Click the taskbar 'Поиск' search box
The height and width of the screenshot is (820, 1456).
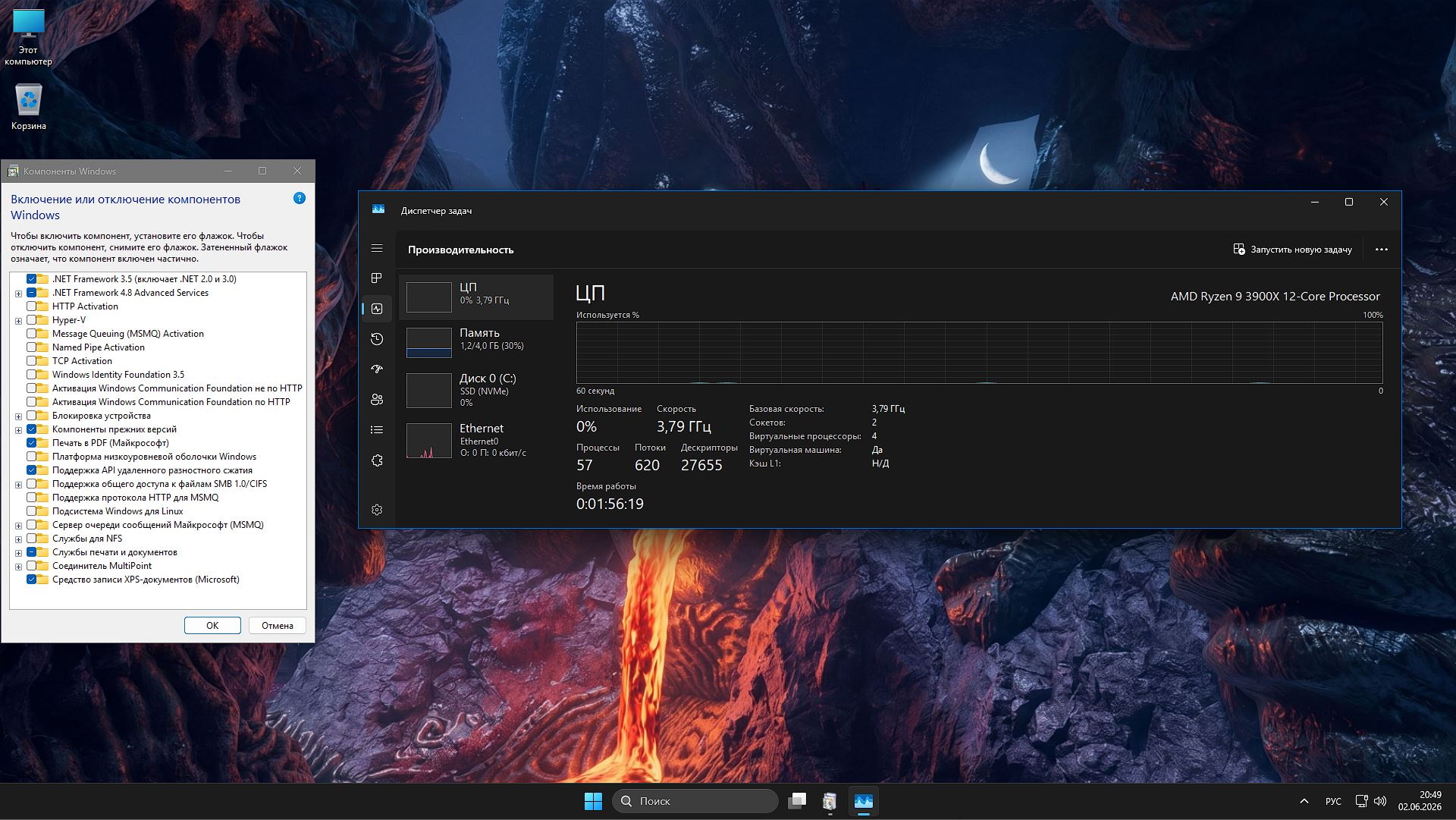(x=695, y=801)
